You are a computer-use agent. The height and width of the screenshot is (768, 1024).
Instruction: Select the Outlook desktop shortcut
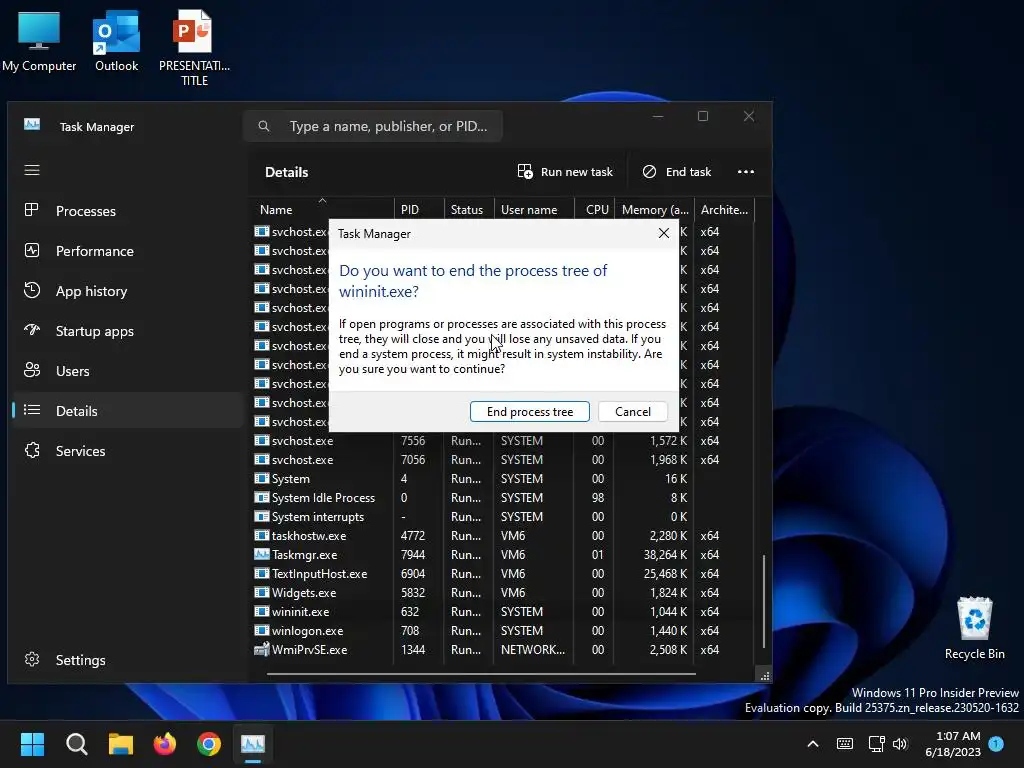tap(116, 41)
